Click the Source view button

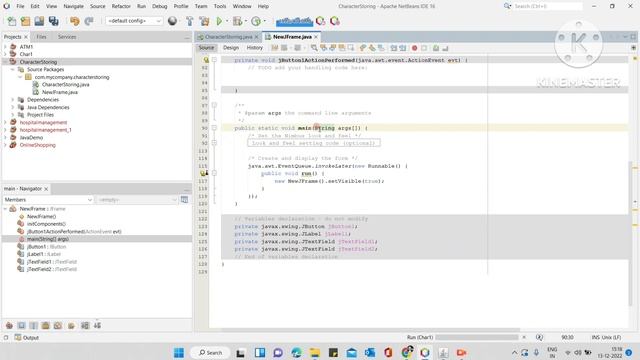coord(206,48)
